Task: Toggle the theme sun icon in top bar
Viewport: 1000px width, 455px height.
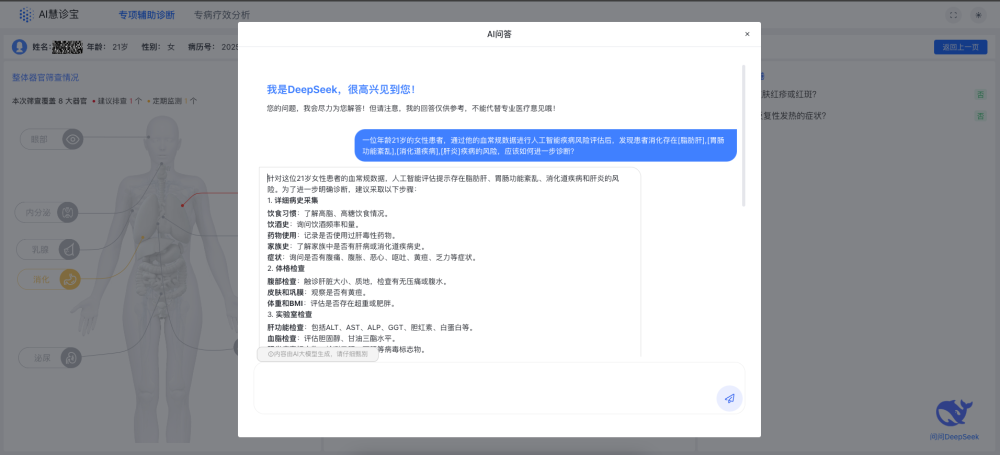Action: pos(977,15)
